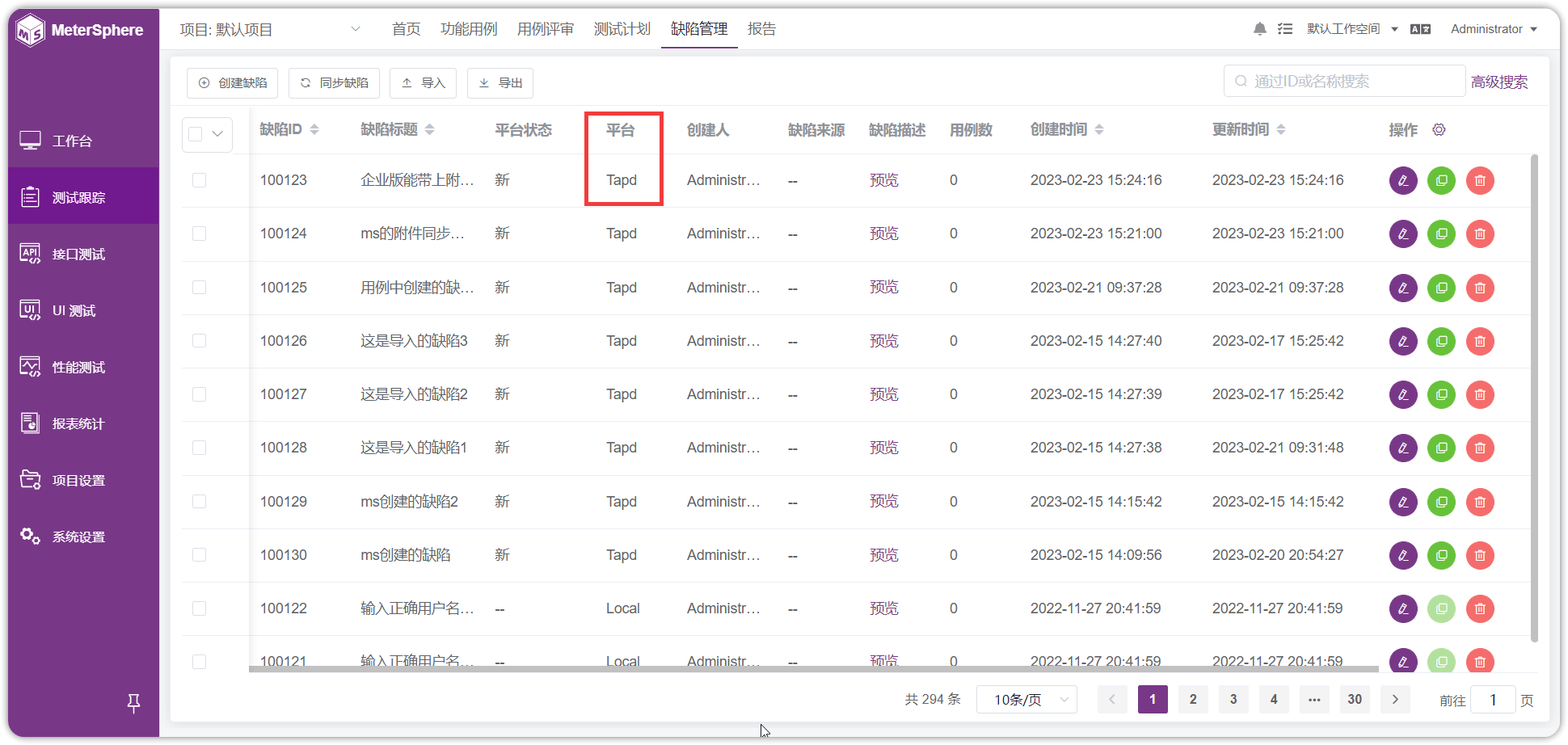This screenshot has width=1568, height=745.
Task: Go to page 3
Action: point(1233,700)
